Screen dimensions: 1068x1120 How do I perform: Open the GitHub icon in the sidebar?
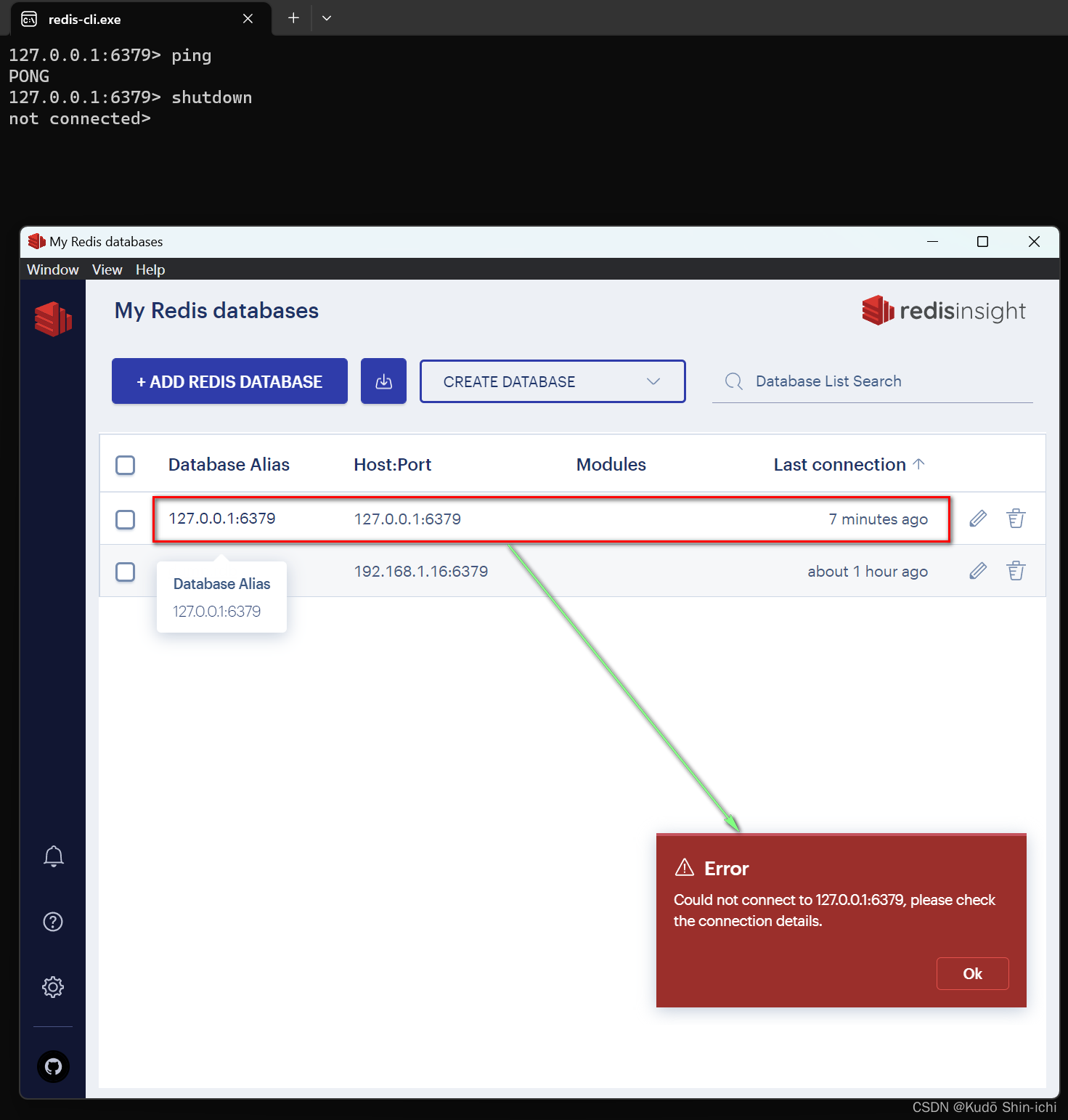click(x=53, y=1066)
